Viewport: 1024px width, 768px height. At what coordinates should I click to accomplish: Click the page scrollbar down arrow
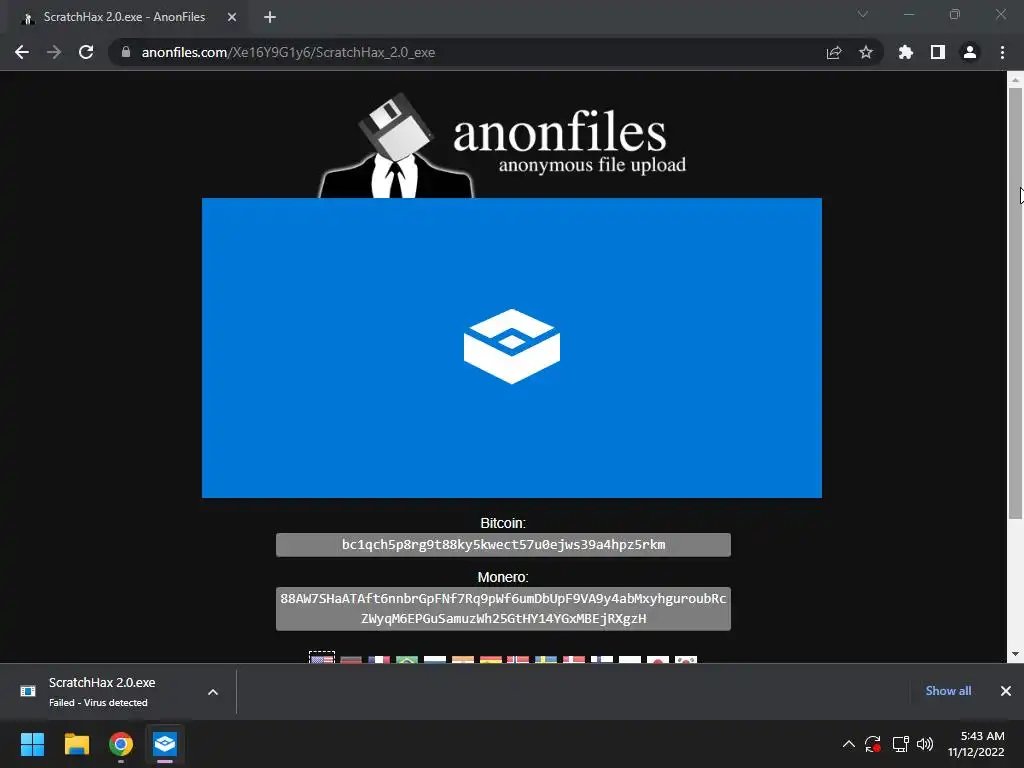[1015, 654]
